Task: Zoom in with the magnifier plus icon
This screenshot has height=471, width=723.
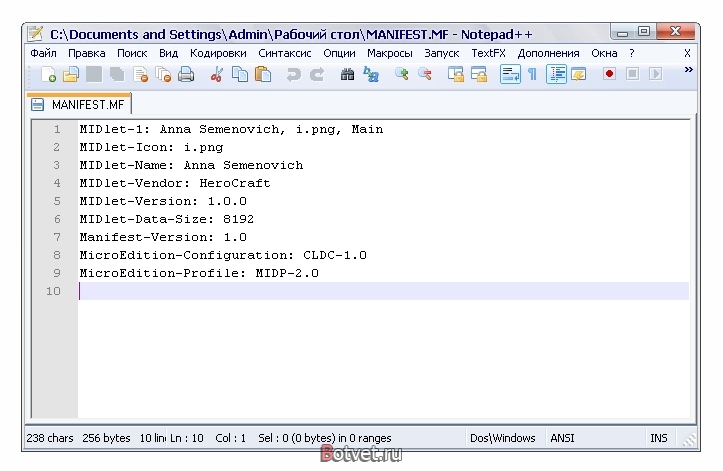Action: 402,74
